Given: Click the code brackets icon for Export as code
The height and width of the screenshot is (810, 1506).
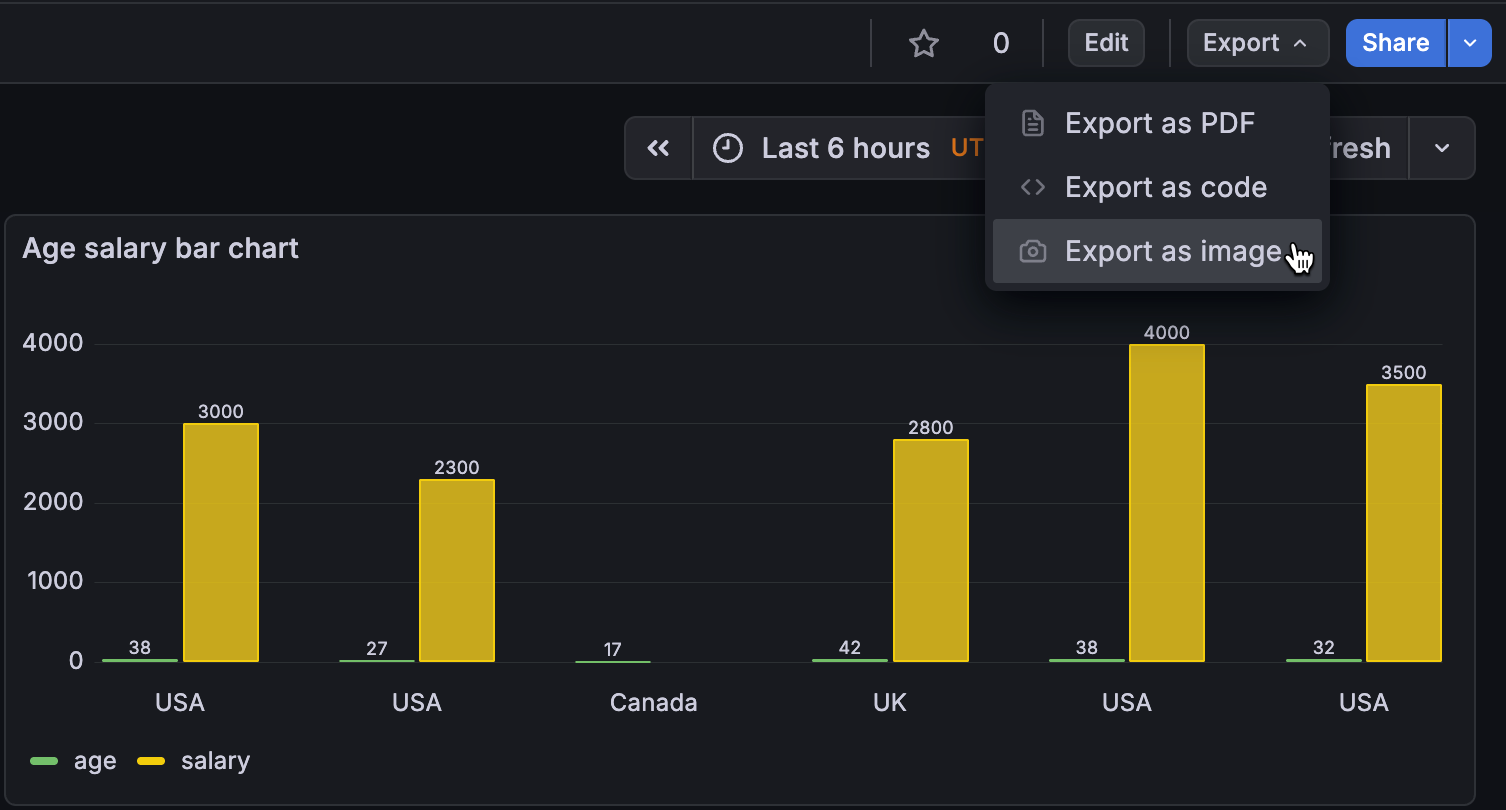Looking at the screenshot, I should point(1032,186).
